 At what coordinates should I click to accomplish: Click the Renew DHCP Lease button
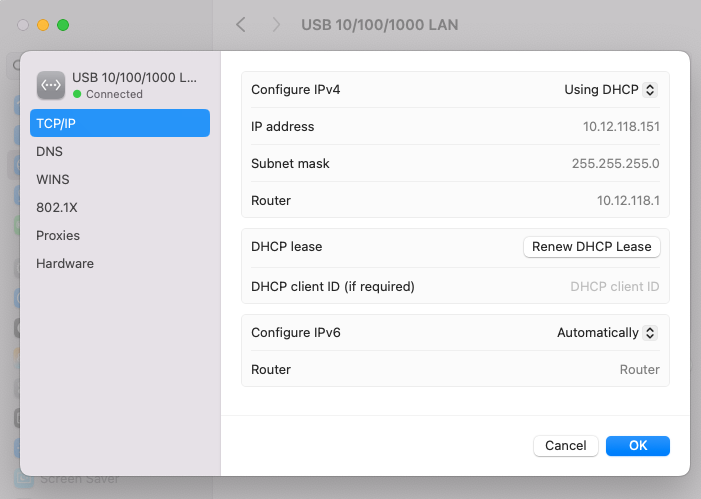pos(591,247)
